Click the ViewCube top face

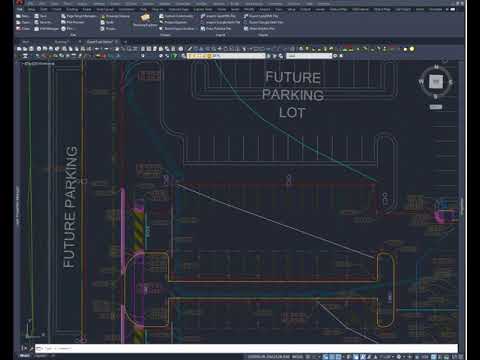coord(436,82)
